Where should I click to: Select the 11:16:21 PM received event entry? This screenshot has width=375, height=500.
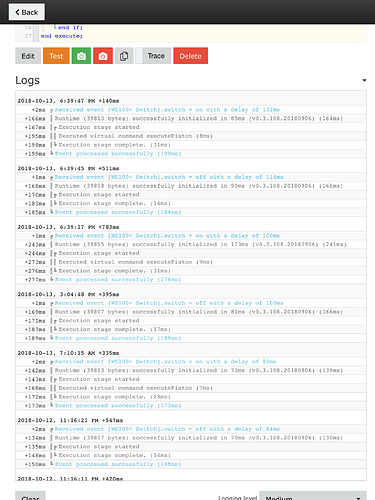(167, 429)
